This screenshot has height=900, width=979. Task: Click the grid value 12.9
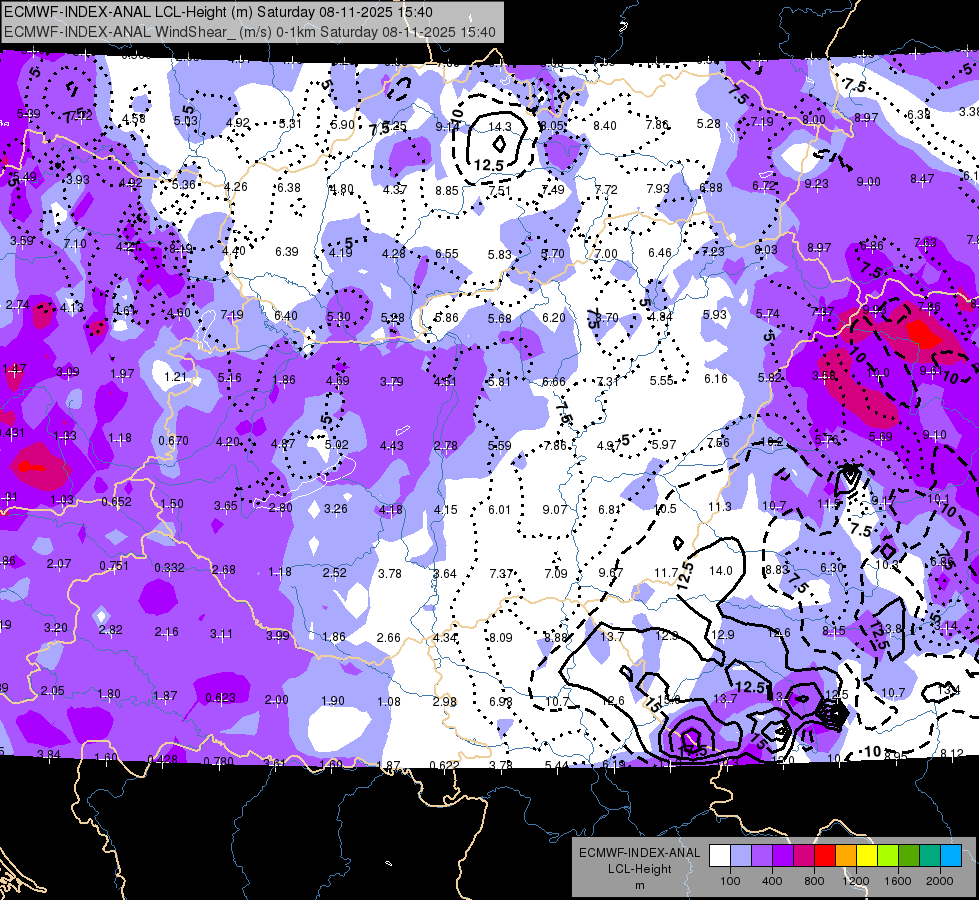coord(722,635)
